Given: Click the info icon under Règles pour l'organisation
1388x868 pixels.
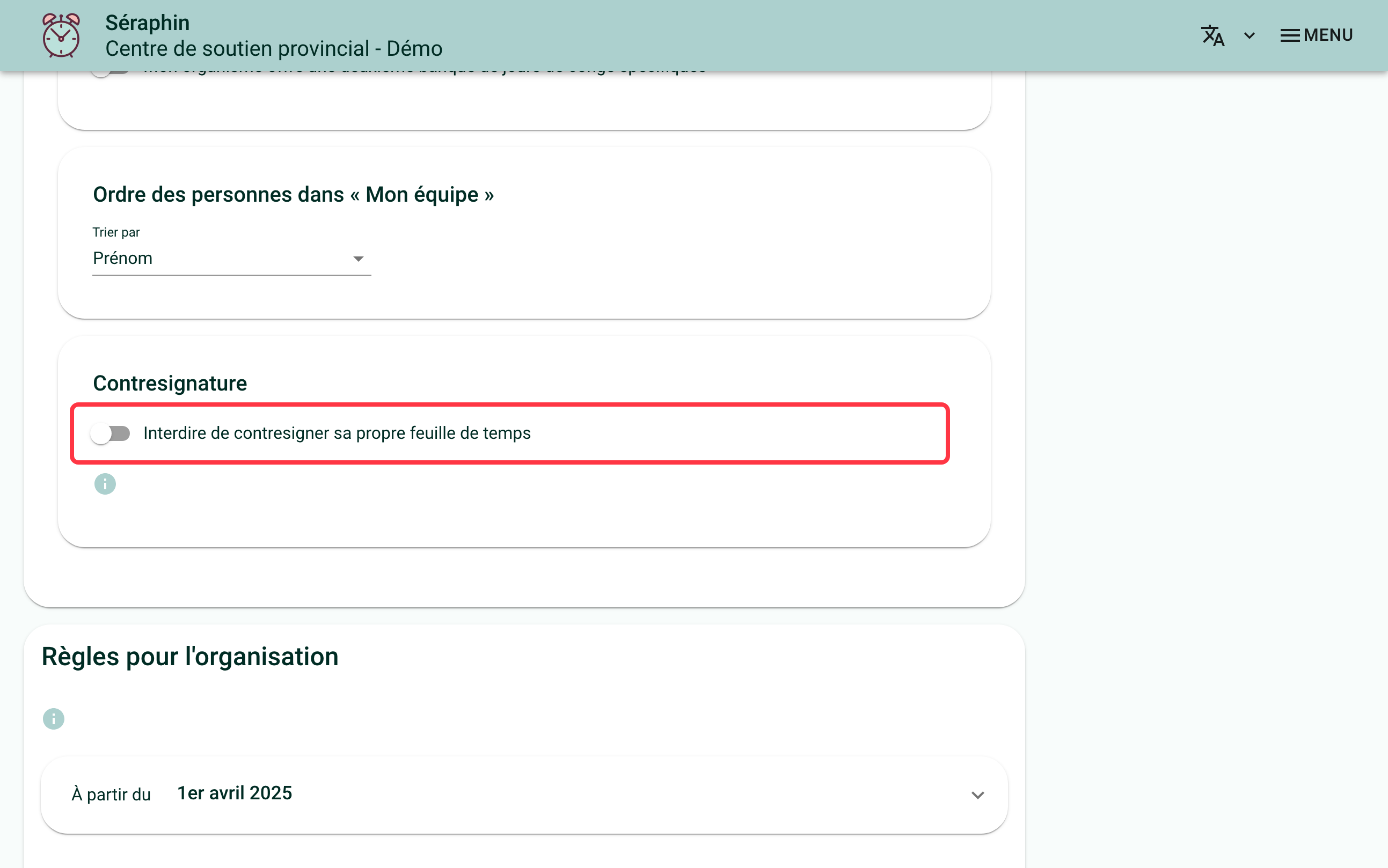Looking at the screenshot, I should [54, 719].
